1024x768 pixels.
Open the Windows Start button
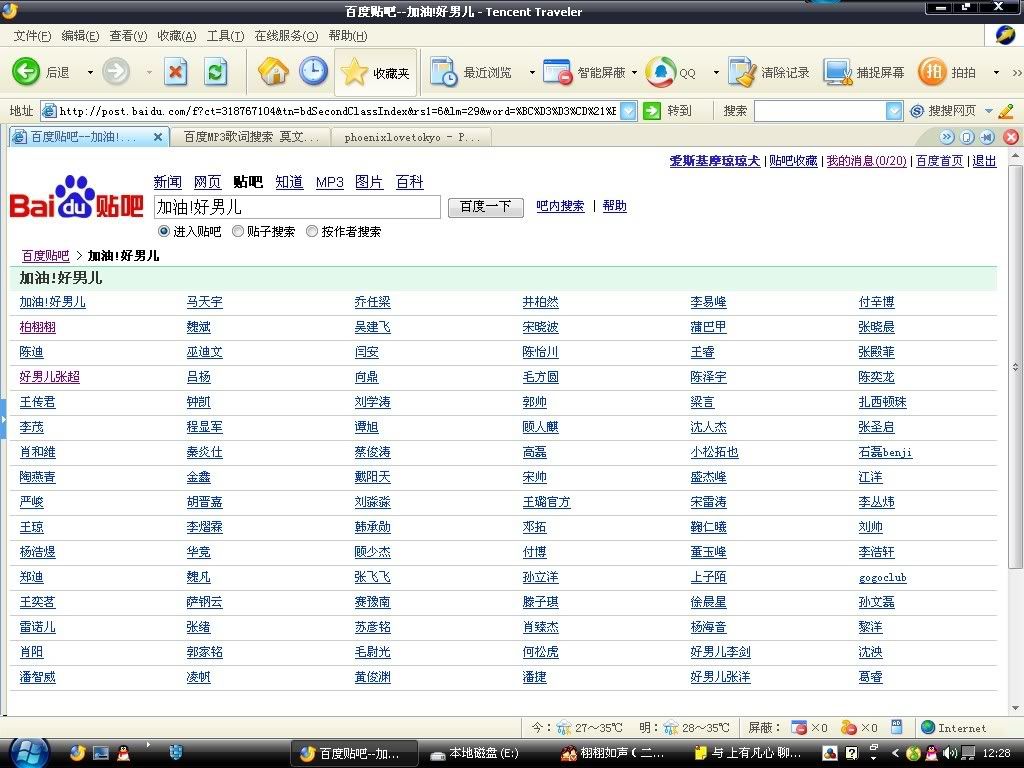click(x=27, y=753)
